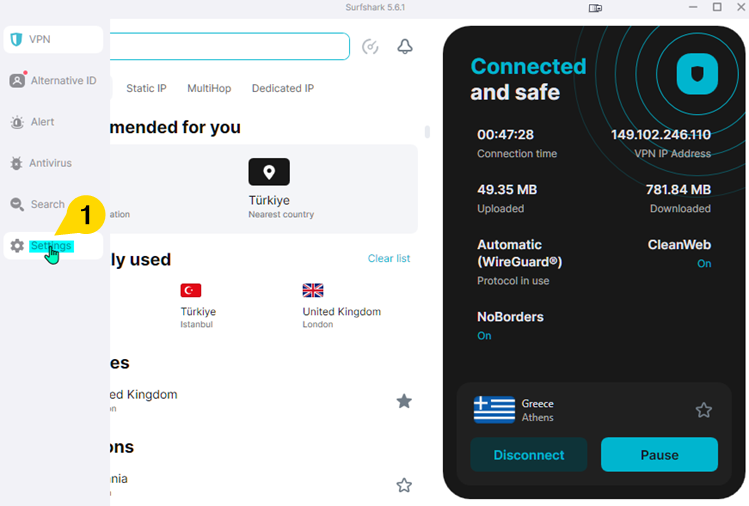Maximize the Surfshark window
The height and width of the screenshot is (506, 749).
[x=717, y=7]
